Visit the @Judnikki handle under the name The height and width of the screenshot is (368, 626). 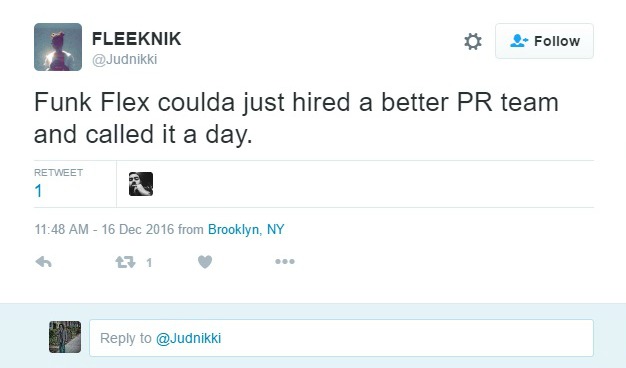125,59
